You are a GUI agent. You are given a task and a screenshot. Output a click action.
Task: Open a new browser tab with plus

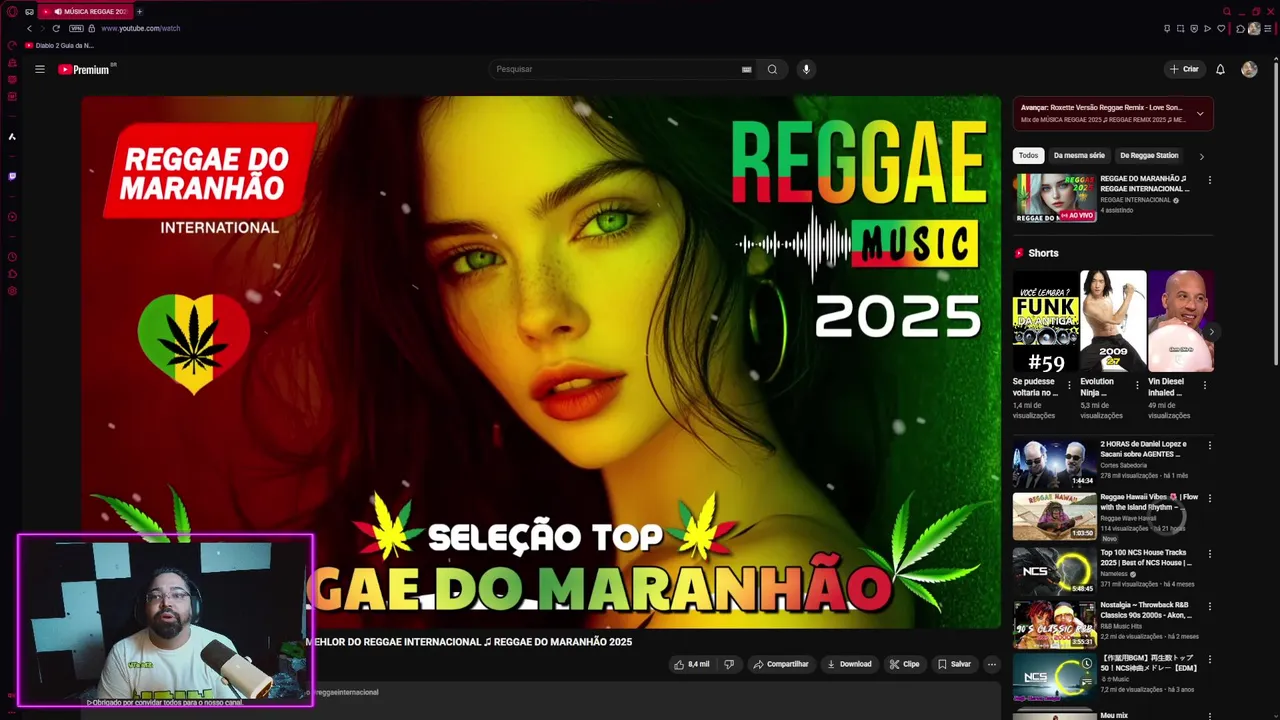pos(139,11)
